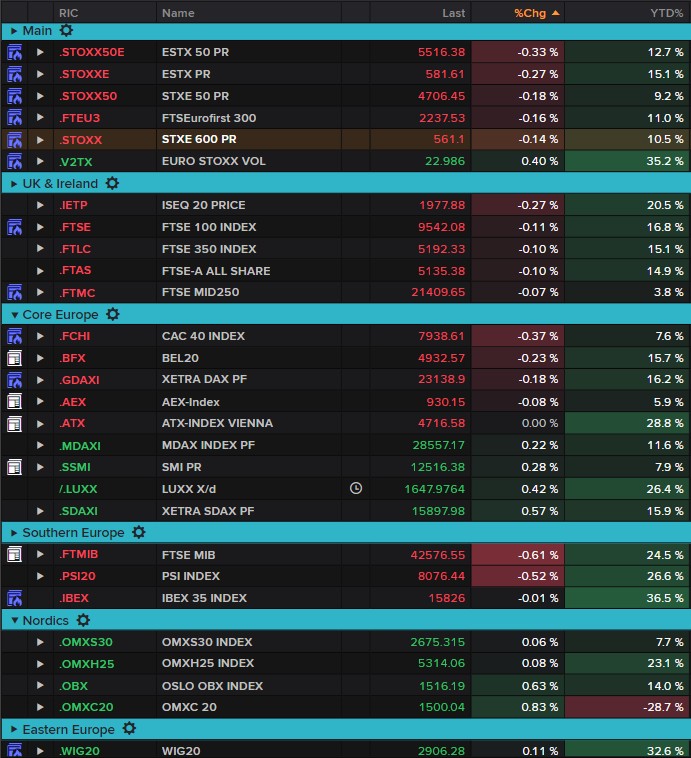Click the gear icon beside UK & Ireland

click(x=112, y=184)
